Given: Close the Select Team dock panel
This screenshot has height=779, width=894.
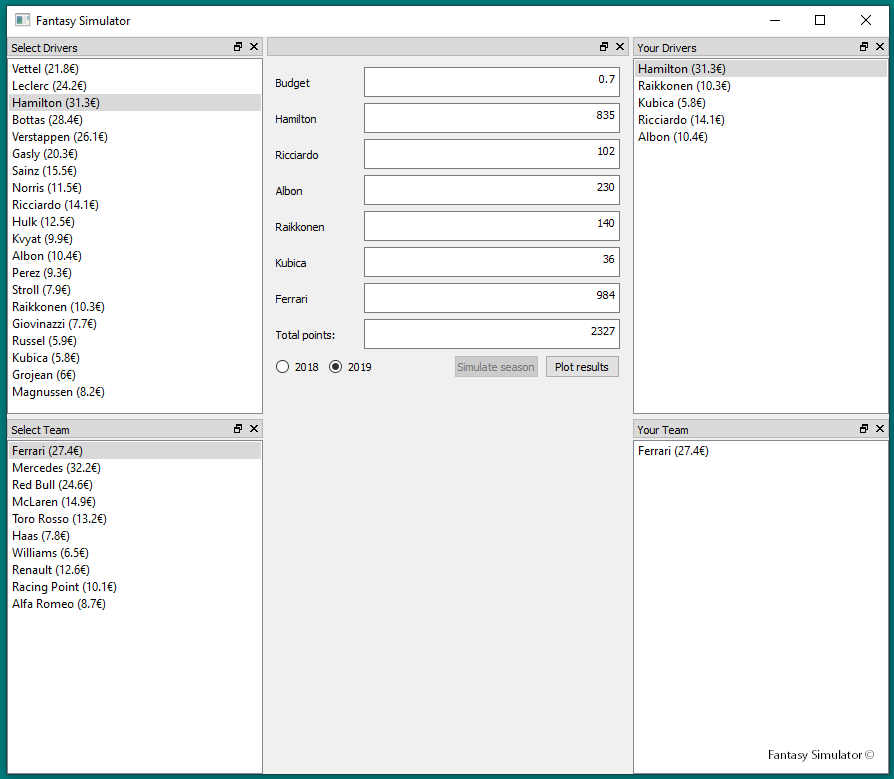Looking at the screenshot, I should coord(254,429).
